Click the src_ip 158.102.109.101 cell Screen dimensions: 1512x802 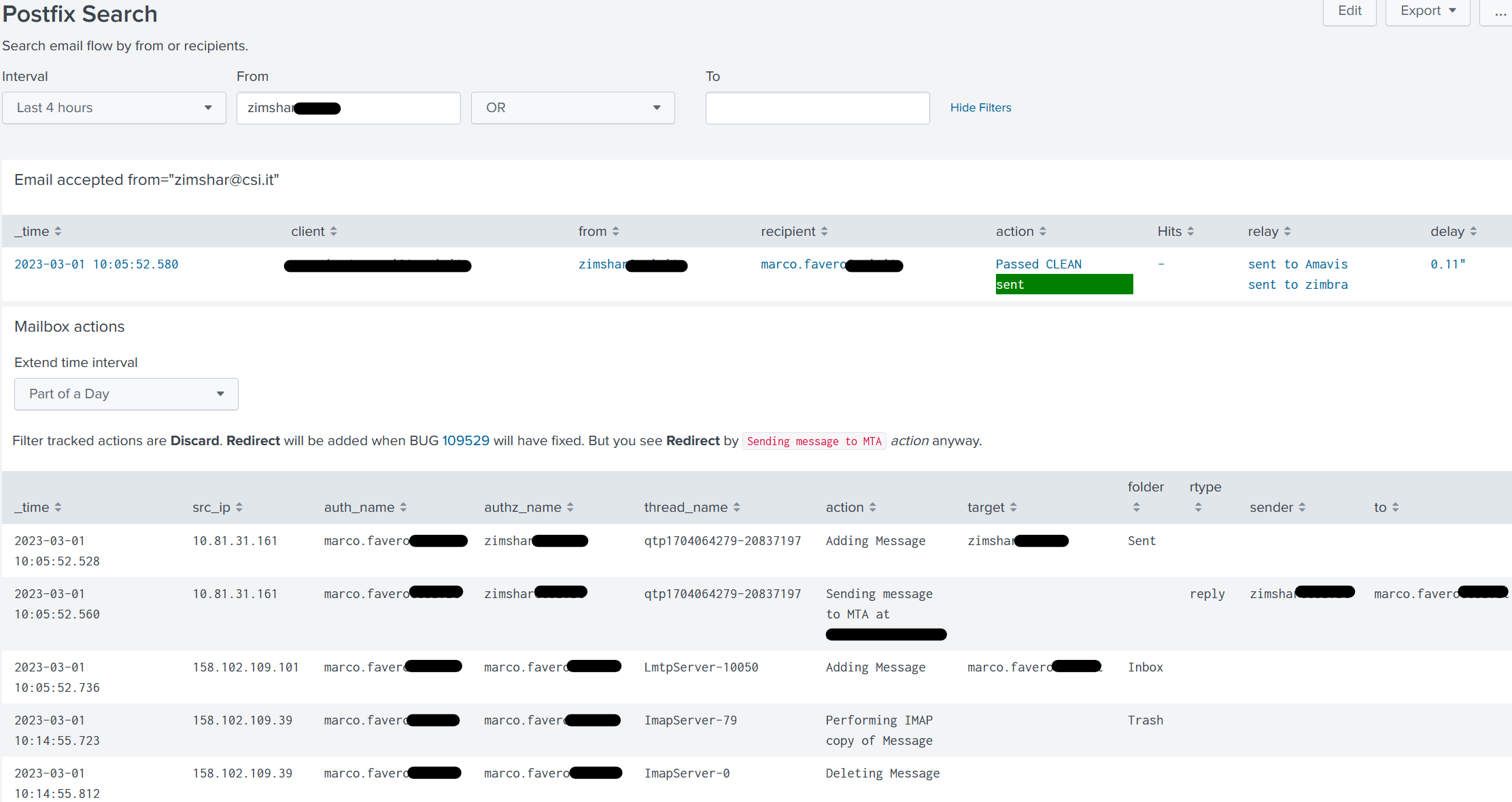pos(245,667)
